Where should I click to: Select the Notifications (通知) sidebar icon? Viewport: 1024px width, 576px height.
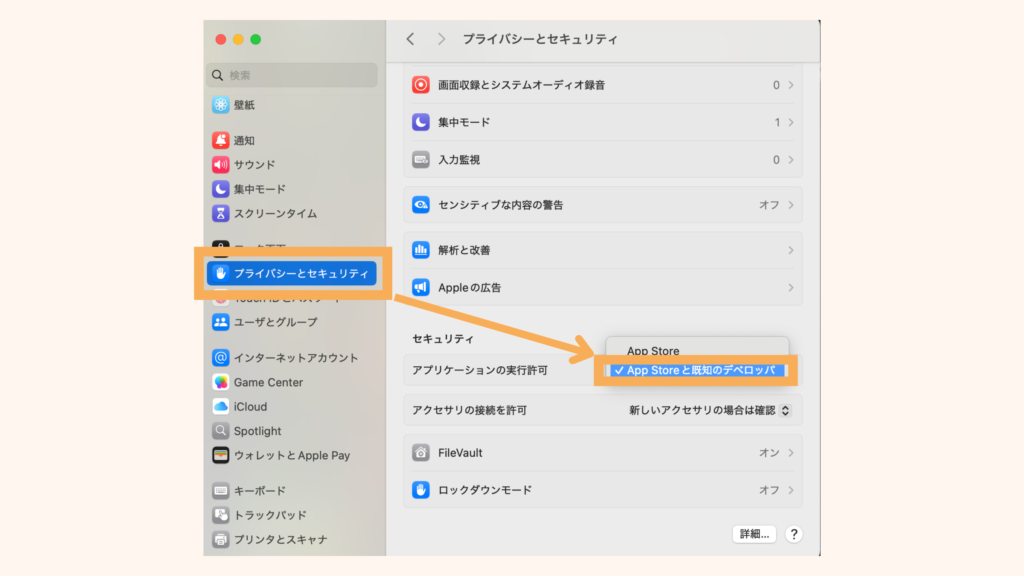[222, 140]
